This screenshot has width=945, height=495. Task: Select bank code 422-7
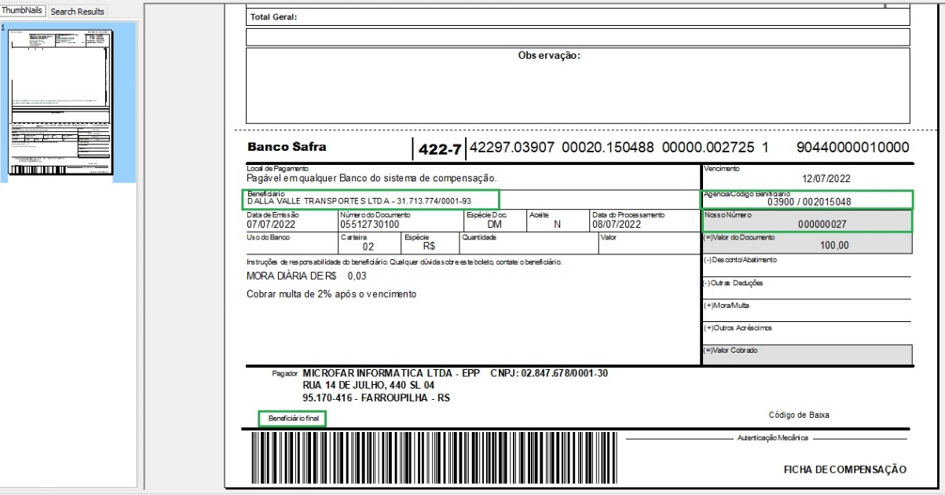[x=440, y=150]
